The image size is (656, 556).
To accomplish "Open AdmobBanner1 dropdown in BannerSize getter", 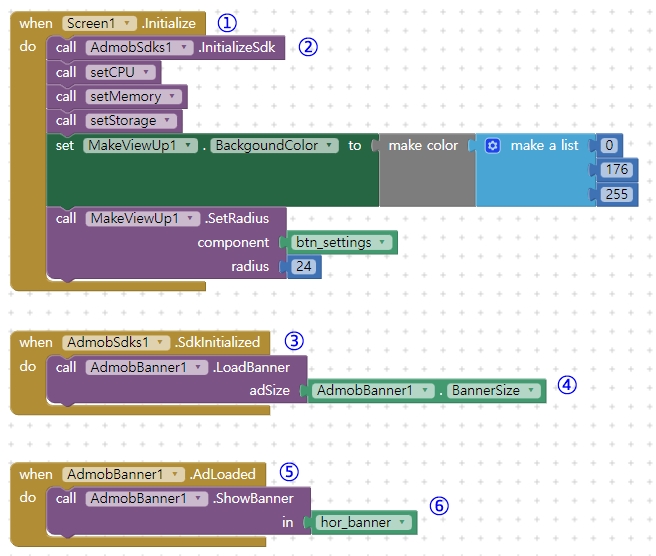I will pos(373,390).
